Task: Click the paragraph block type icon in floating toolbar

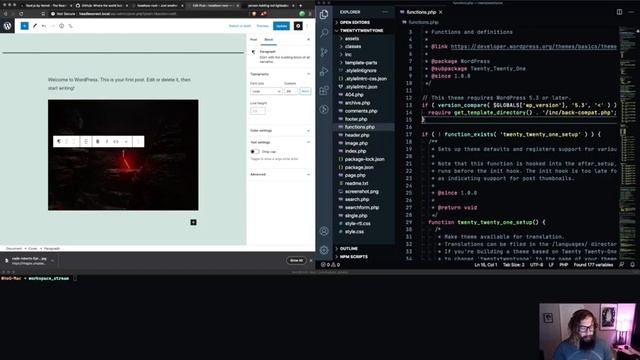Action: [59, 141]
